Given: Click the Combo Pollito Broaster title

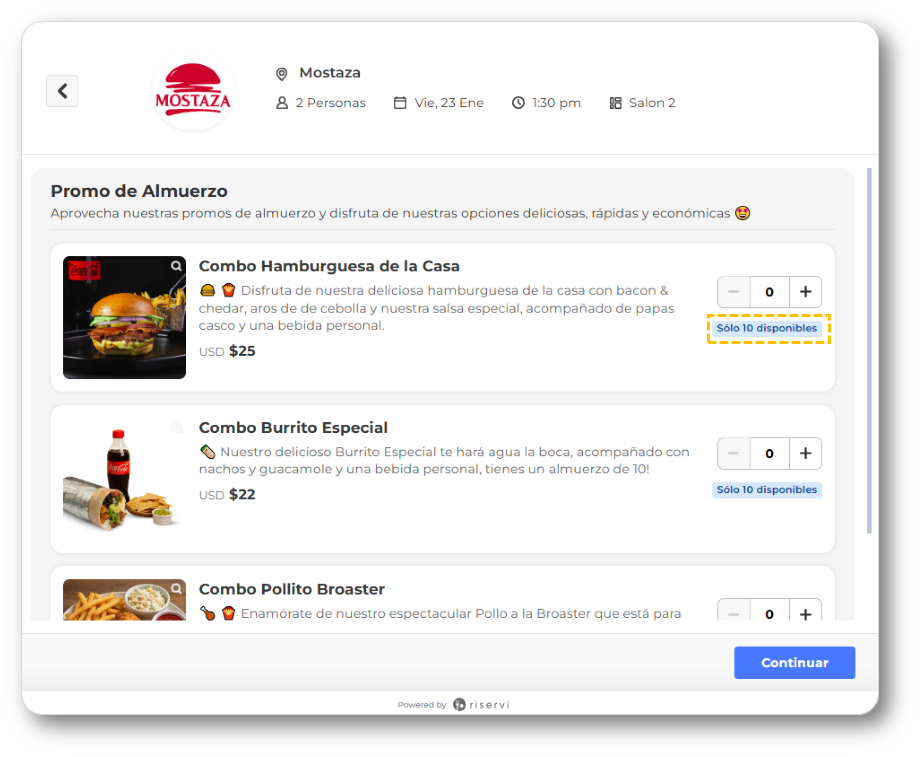Looking at the screenshot, I should (292, 589).
